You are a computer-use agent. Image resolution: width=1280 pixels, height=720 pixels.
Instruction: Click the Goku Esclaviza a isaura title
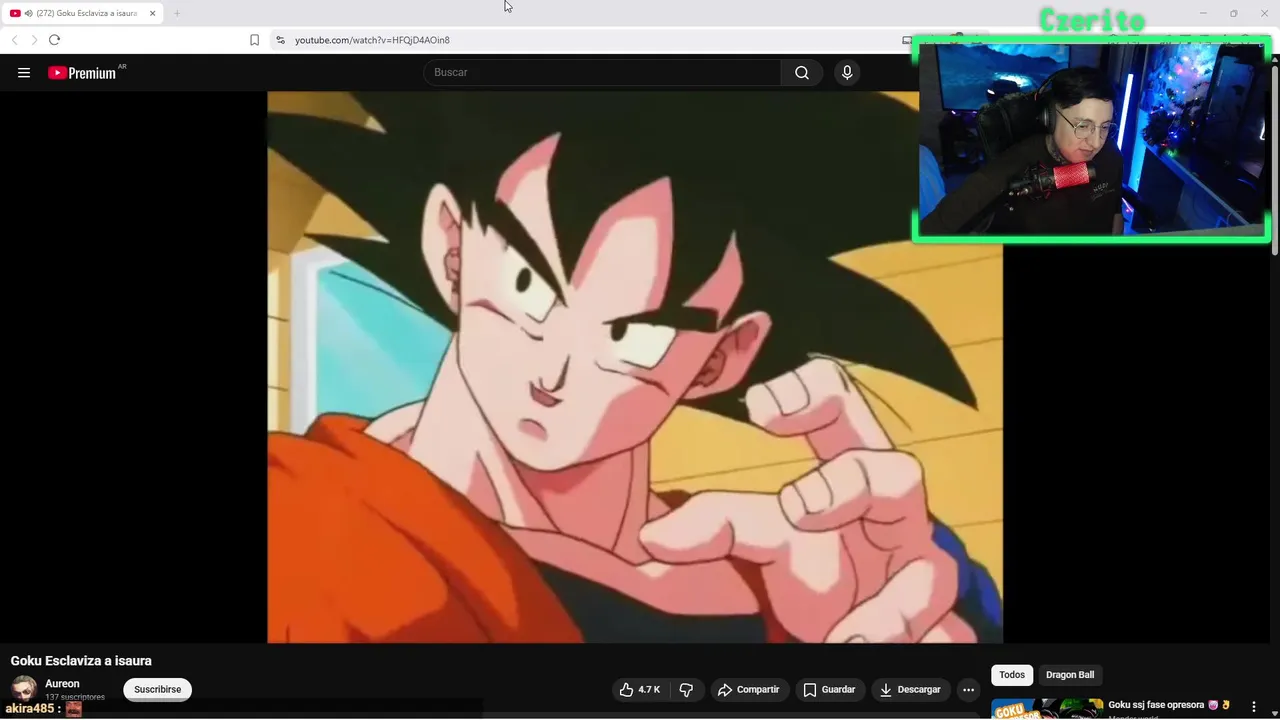pyautogui.click(x=81, y=661)
